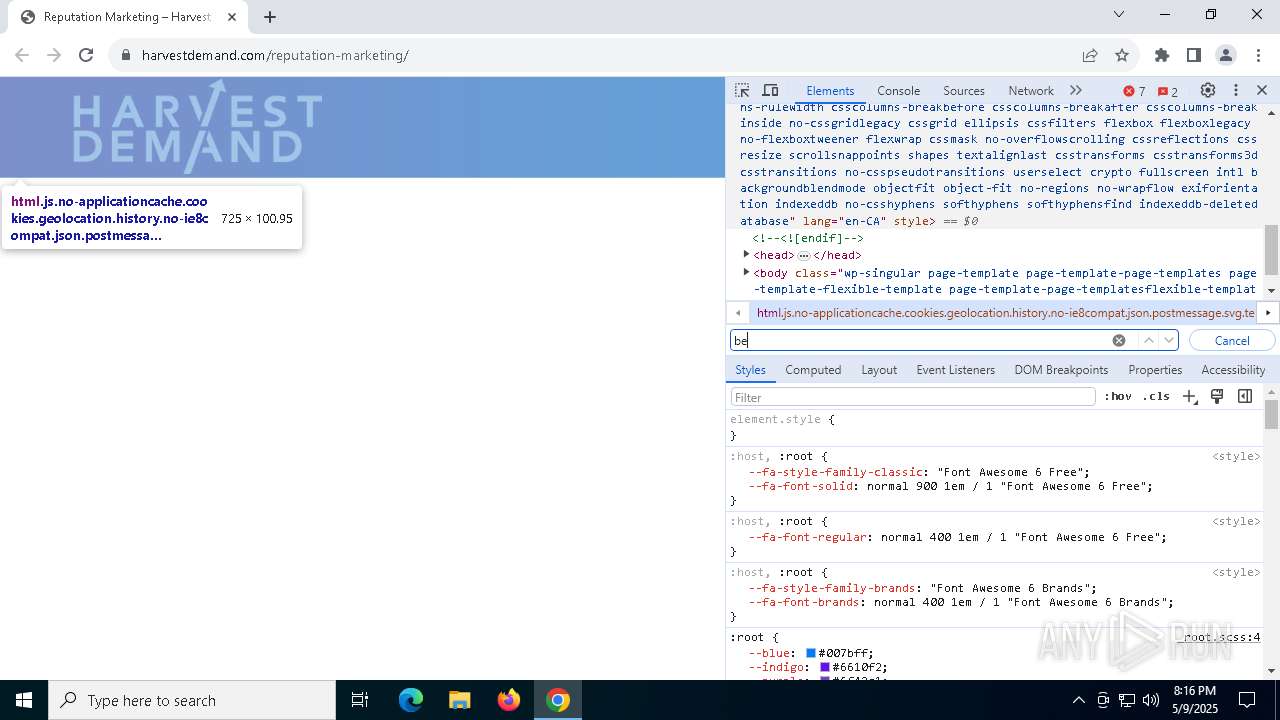Go back in browser history
1280x720 pixels.
tap(22, 55)
